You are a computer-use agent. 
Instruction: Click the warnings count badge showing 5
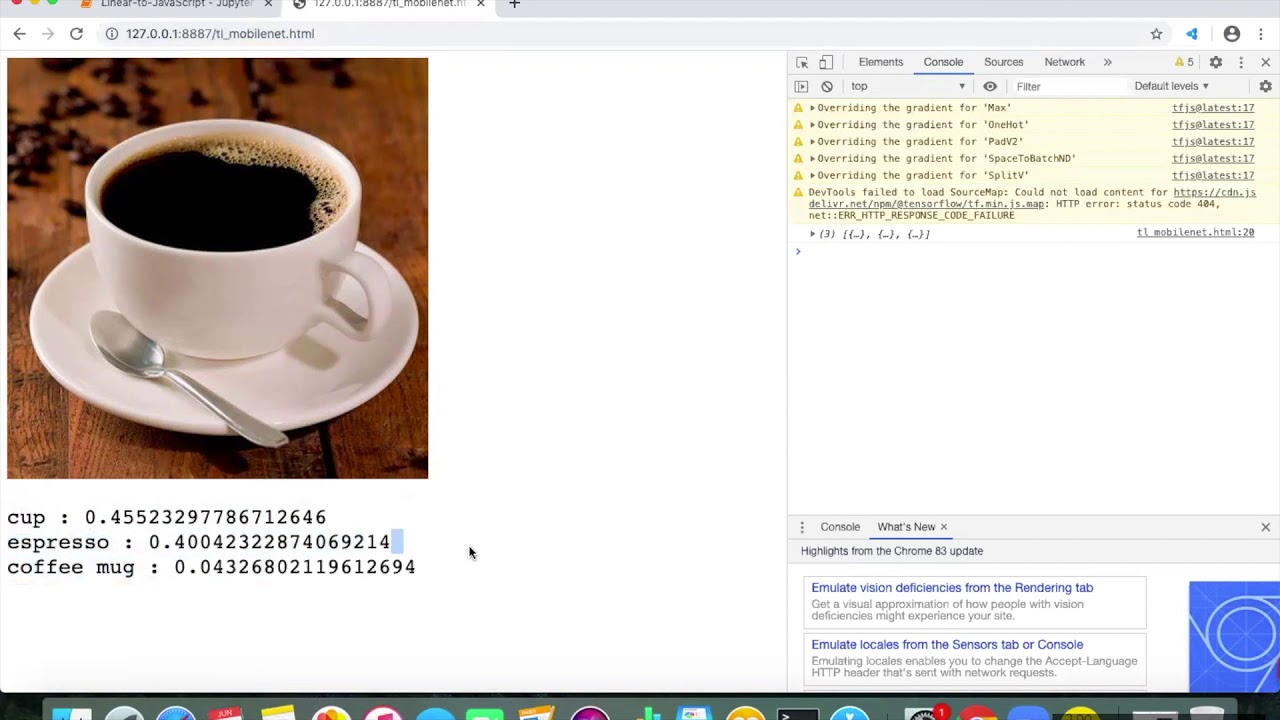pos(1184,62)
